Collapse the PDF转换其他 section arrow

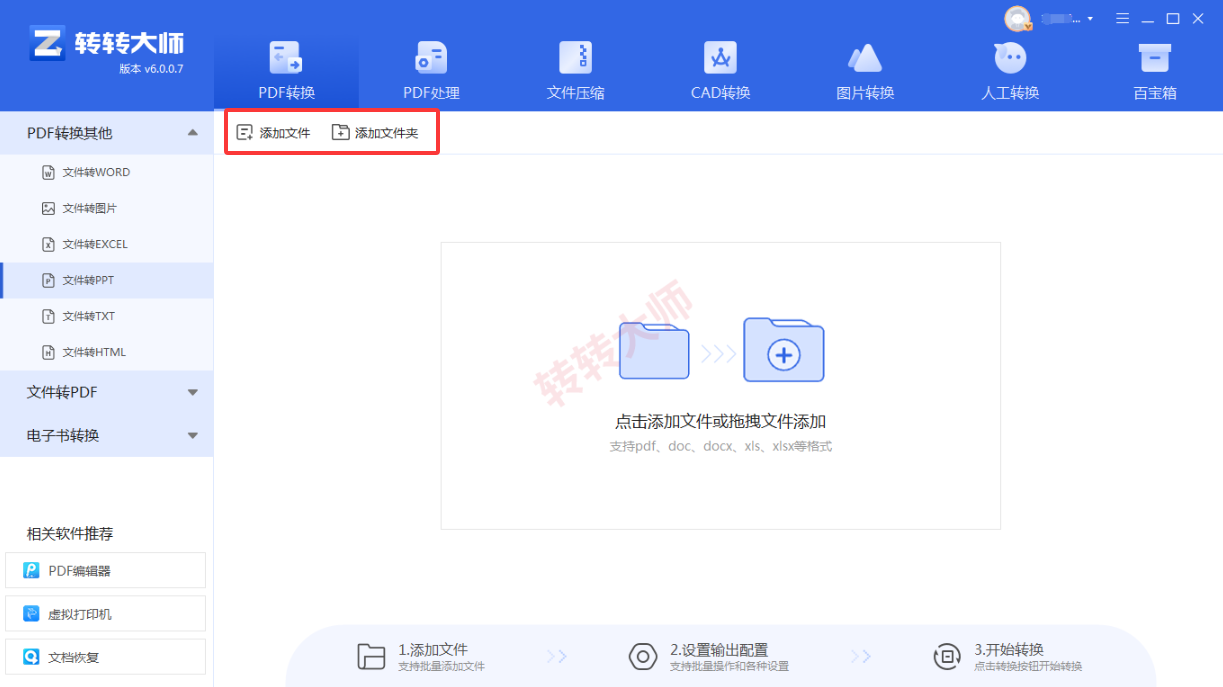point(193,132)
